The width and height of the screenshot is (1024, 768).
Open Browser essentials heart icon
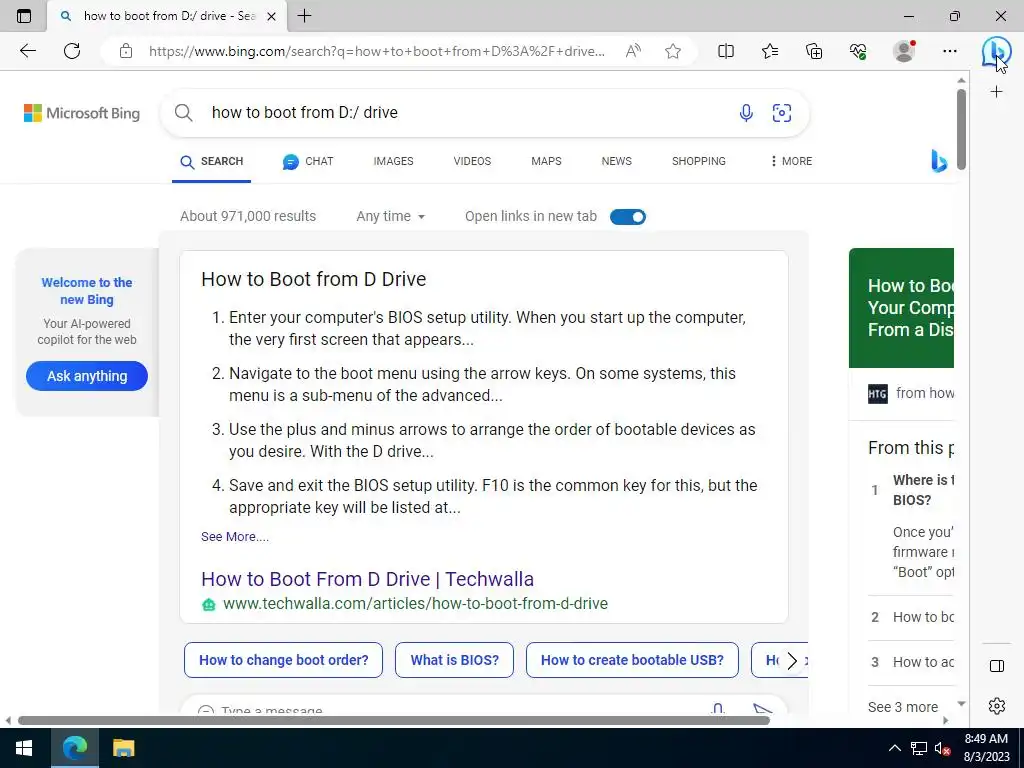[x=858, y=51]
